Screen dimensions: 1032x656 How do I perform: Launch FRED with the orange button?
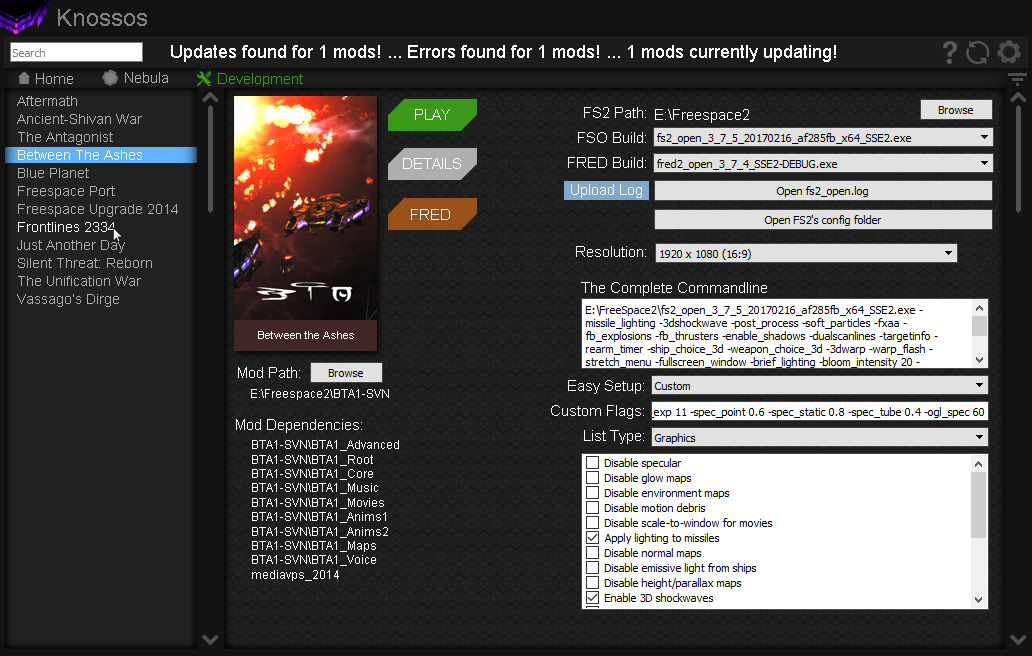(x=432, y=214)
